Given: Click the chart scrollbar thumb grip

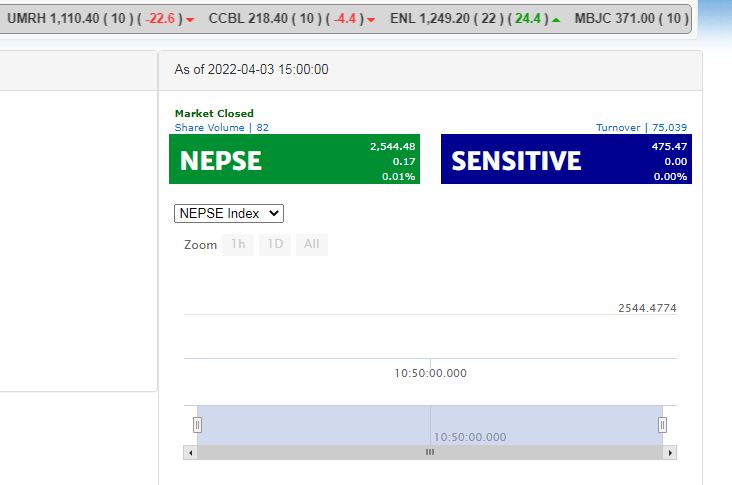Looking at the screenshot, I should 430,453.
